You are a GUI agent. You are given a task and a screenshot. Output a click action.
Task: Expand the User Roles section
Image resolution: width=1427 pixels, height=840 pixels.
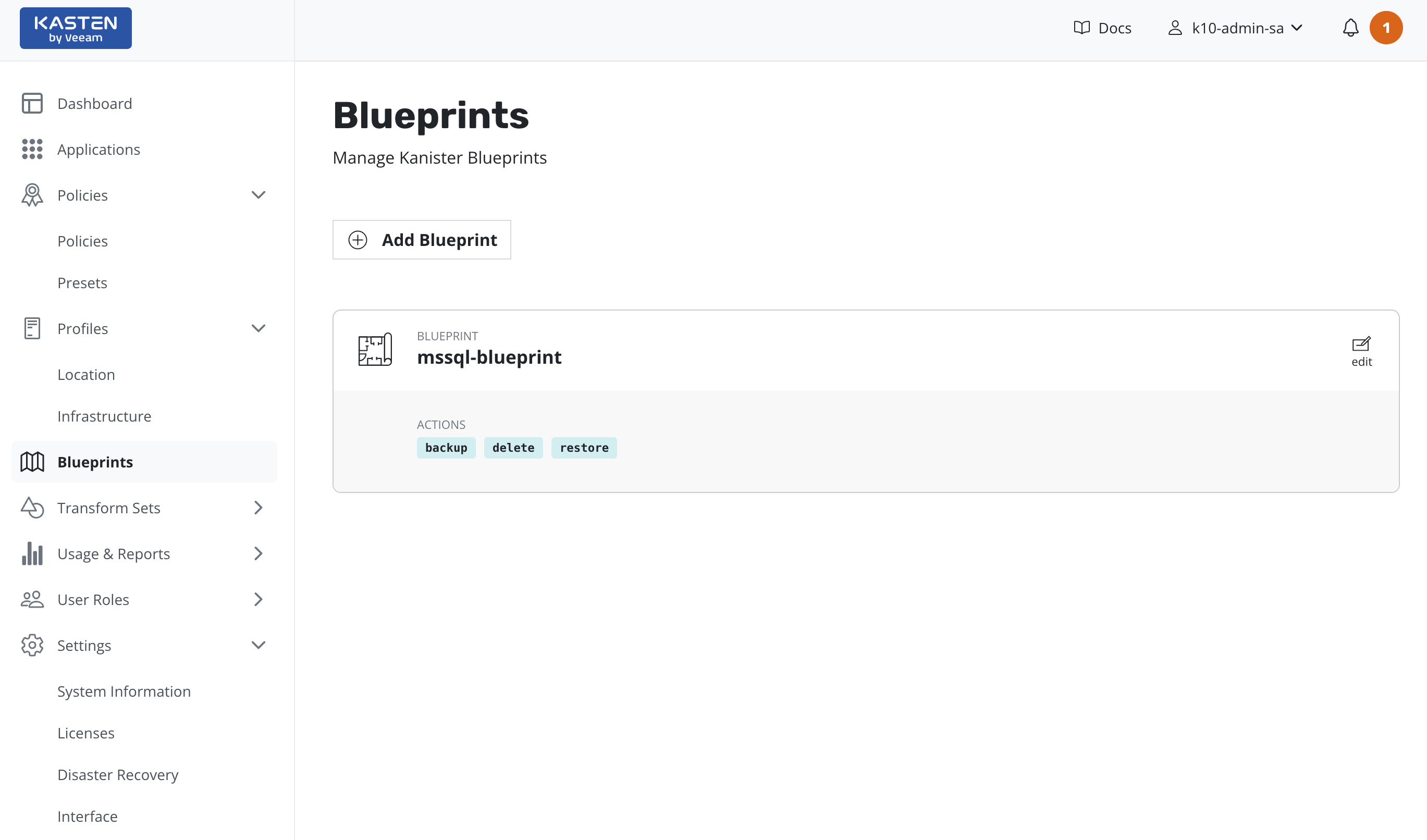tap(258, 599)
